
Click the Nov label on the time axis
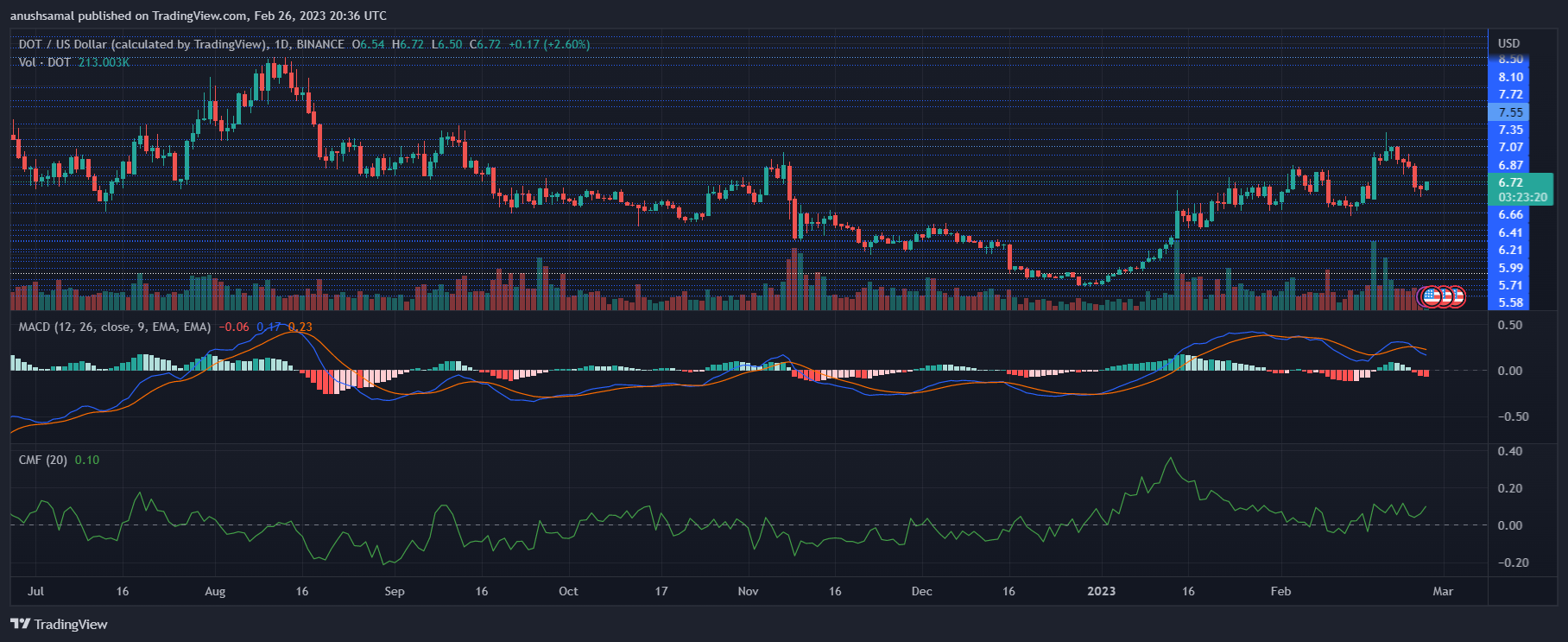(x=748, y=591)
